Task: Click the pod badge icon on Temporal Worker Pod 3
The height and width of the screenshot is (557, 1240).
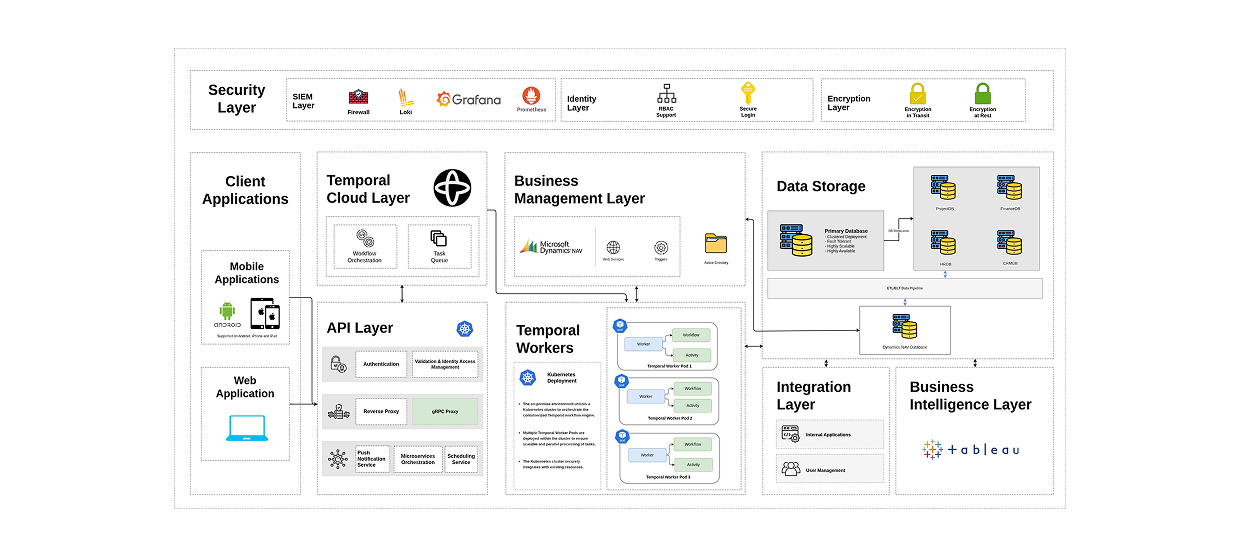Action: [x=620, y=435]
